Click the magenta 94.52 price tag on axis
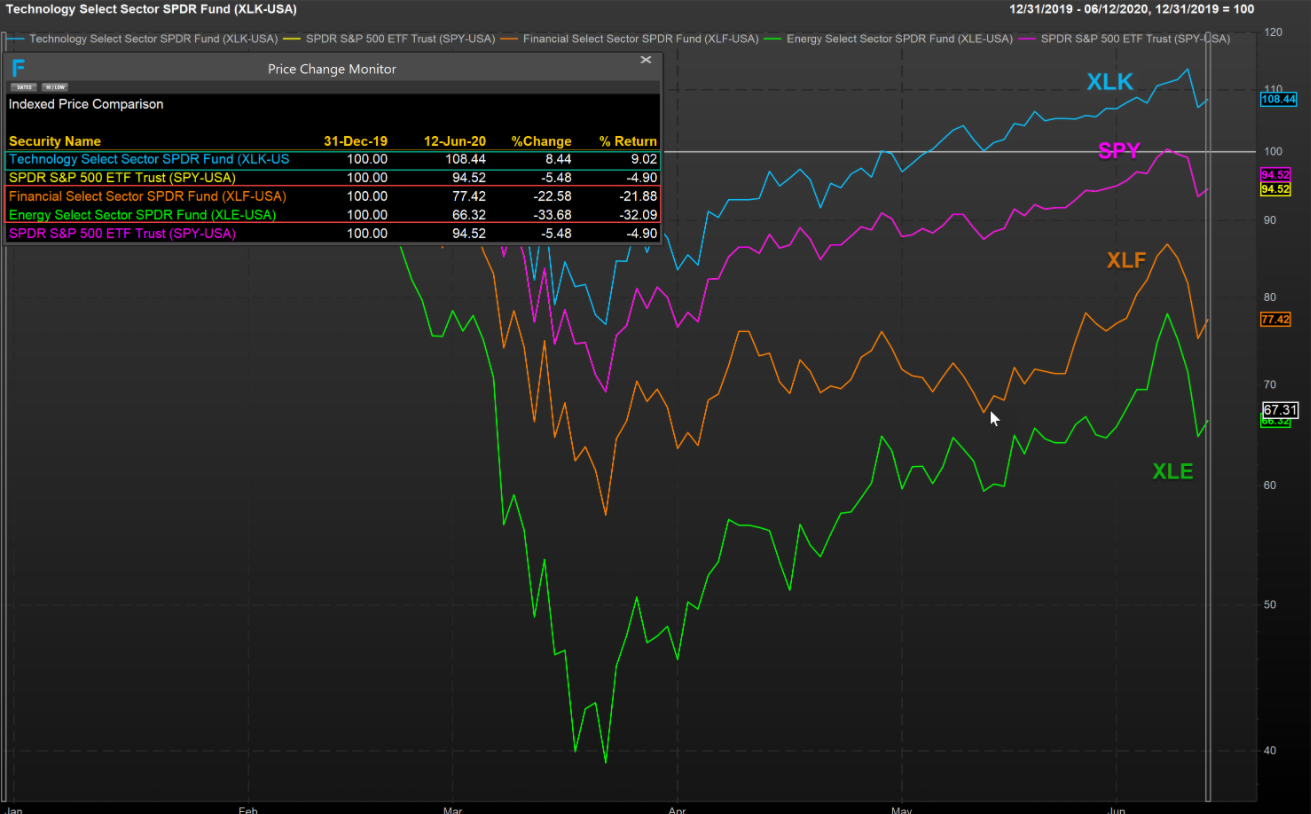Screen dimensions: 1311x814 1276,174
